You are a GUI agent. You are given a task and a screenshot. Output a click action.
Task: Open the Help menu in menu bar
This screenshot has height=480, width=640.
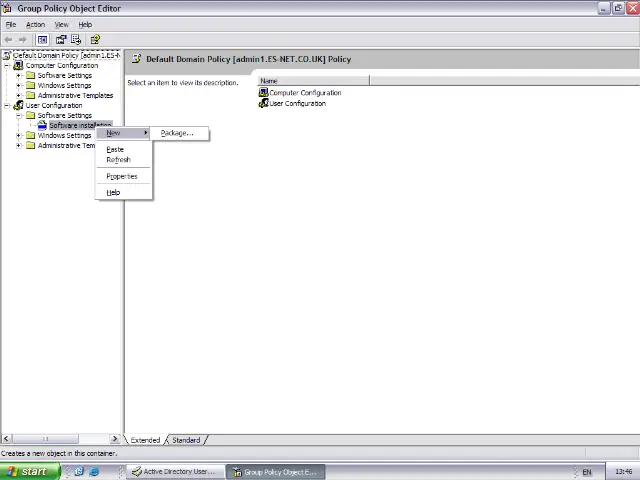(x=85, y=24)
